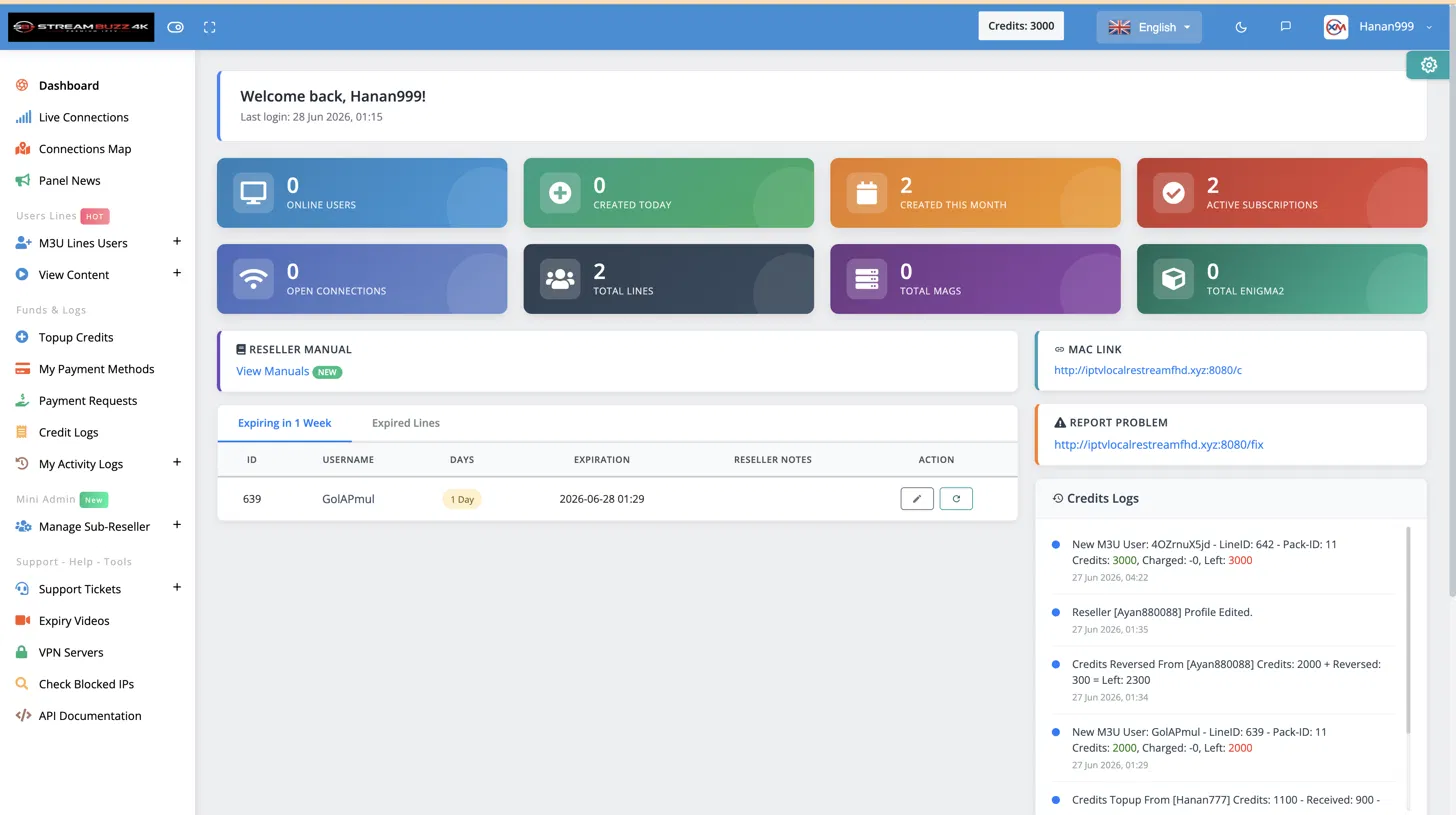
Task: Click the API Documentation code icon
Action: (22, 716)
